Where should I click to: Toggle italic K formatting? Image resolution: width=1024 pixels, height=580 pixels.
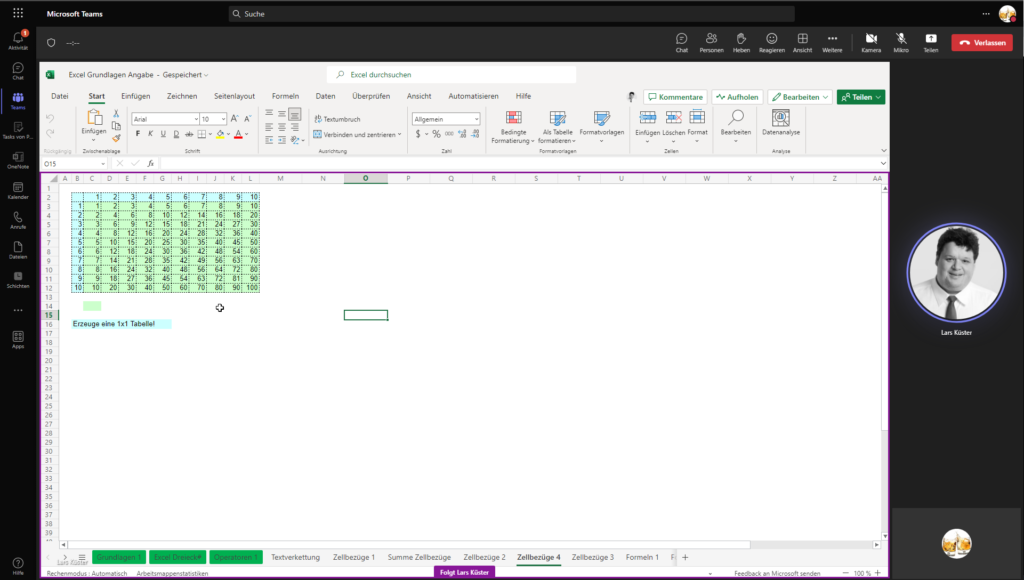(150, 134)
